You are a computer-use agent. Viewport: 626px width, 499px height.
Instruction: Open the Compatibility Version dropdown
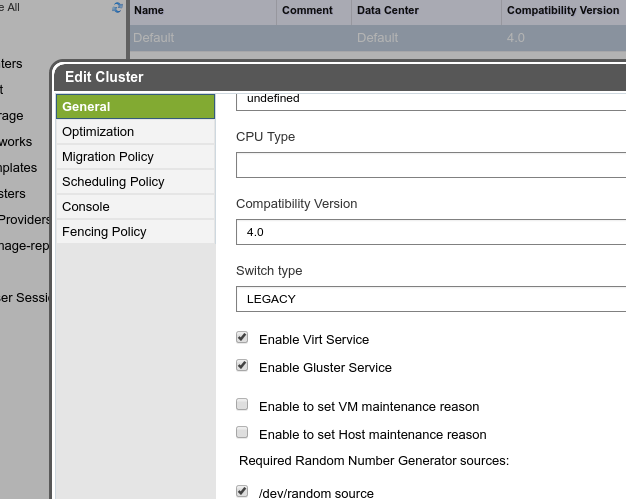(430, 232)
